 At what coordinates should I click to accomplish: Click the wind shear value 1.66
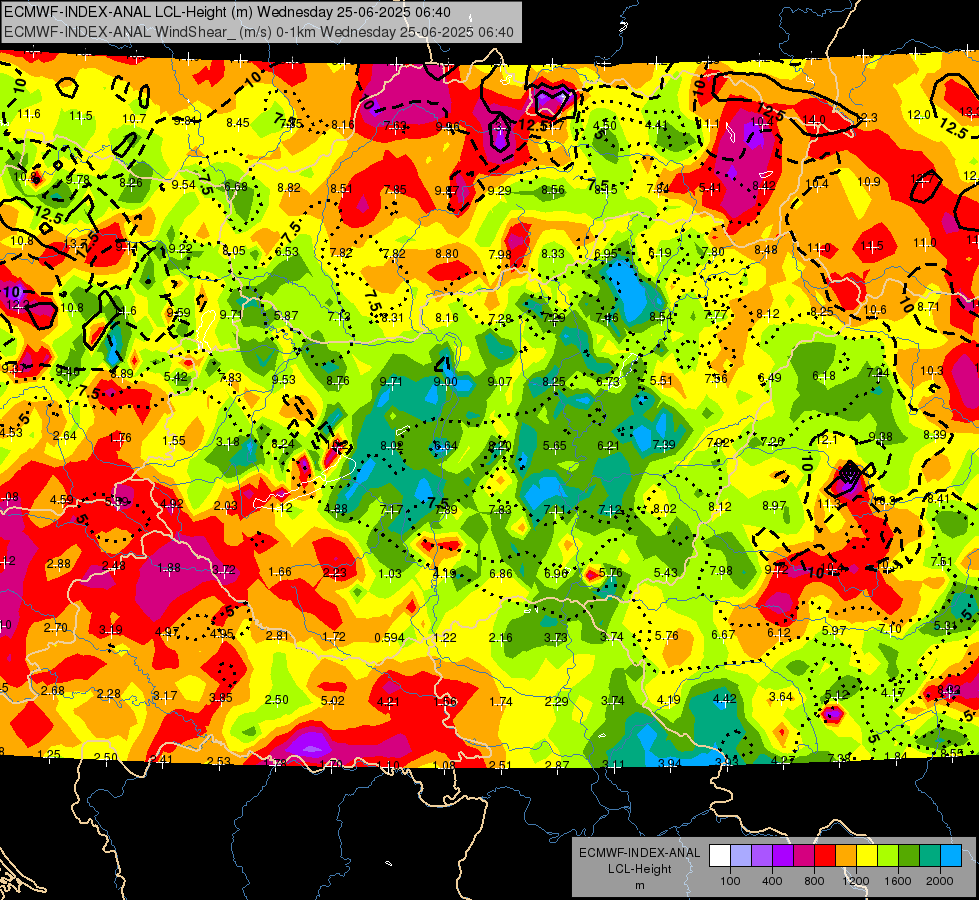tap(280, 571)
